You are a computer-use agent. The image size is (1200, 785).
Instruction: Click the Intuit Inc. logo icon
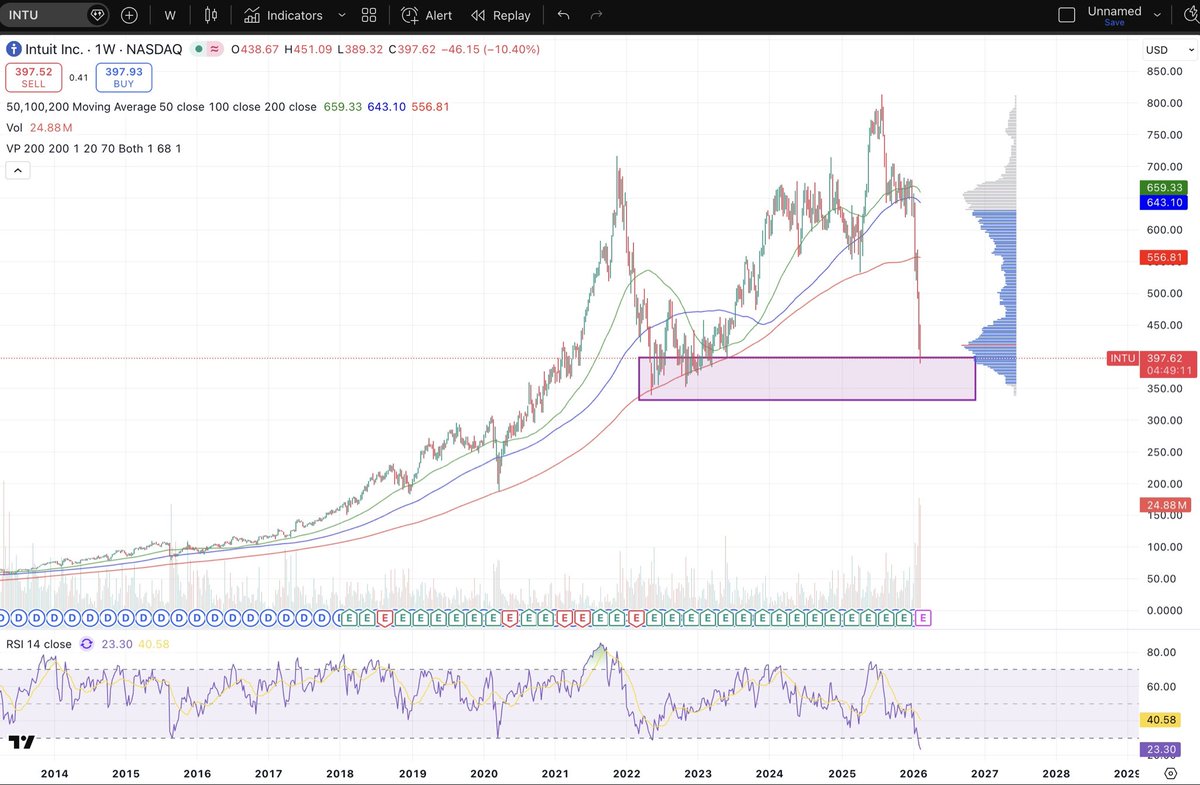12,48
